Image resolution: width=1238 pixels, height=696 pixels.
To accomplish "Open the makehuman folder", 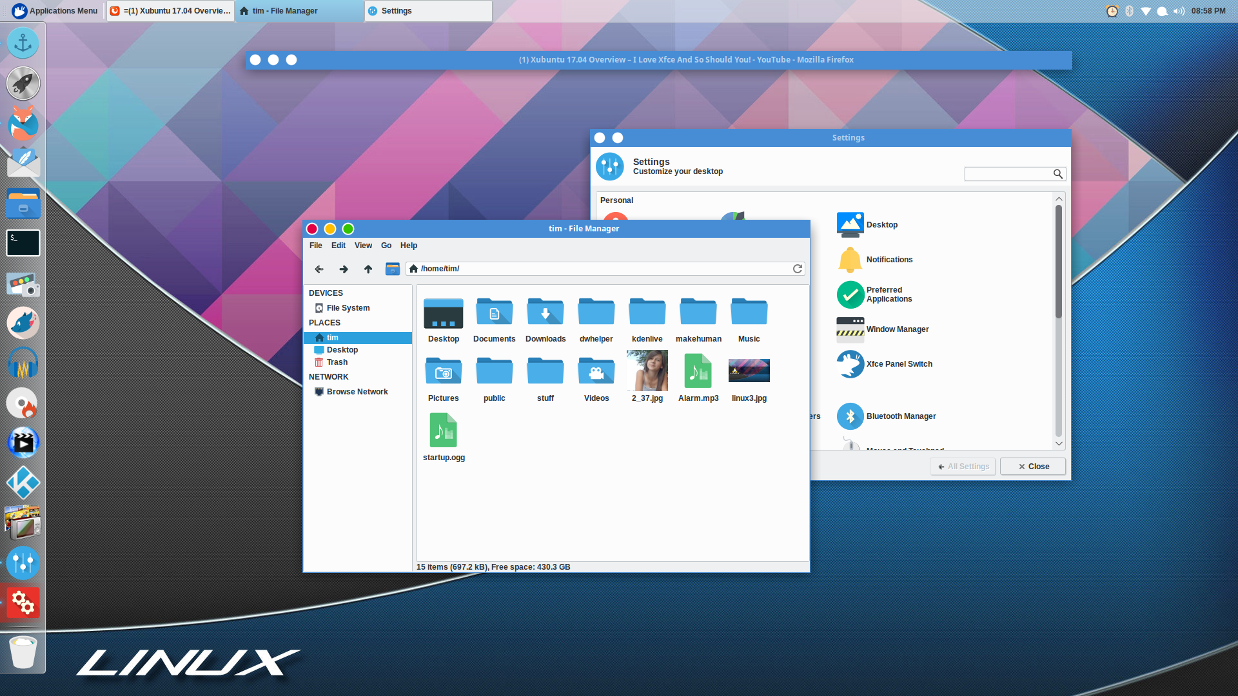I will [x=698, y=319].
